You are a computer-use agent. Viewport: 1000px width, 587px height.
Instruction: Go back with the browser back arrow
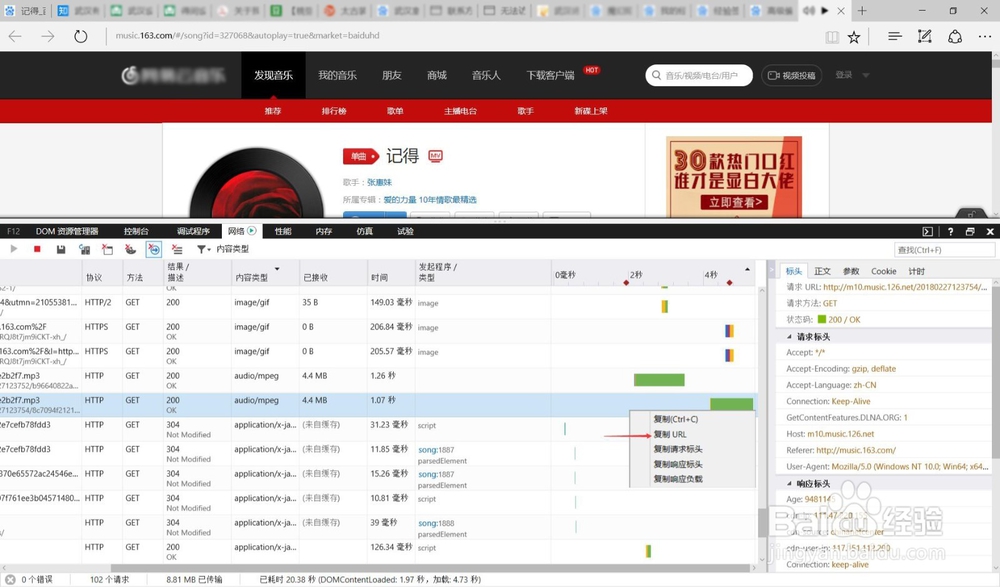tap(15, 36)
